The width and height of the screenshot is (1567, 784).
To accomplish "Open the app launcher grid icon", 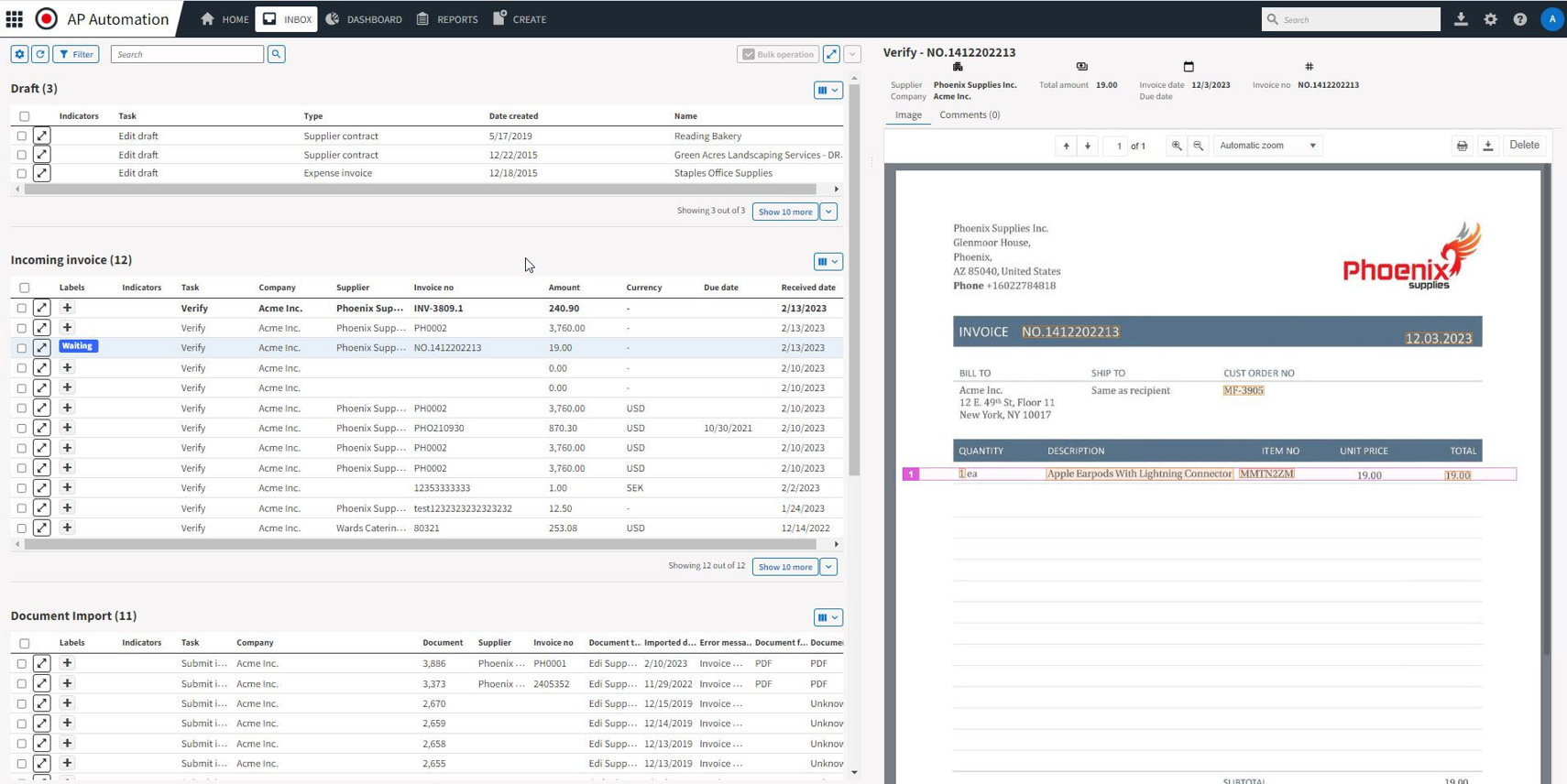I will tap(15, 19).
